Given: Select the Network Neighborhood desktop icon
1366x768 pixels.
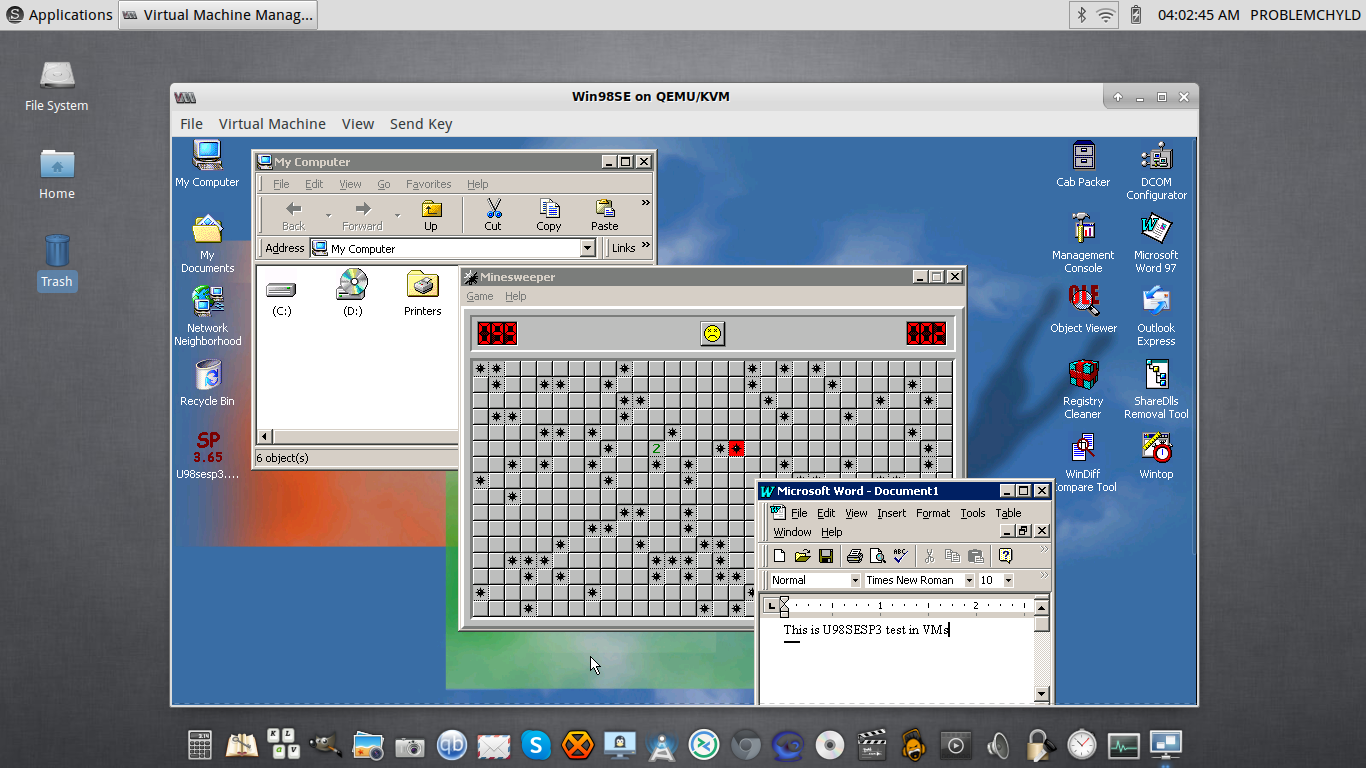Looking at the screenshot, I should point(207,316).
